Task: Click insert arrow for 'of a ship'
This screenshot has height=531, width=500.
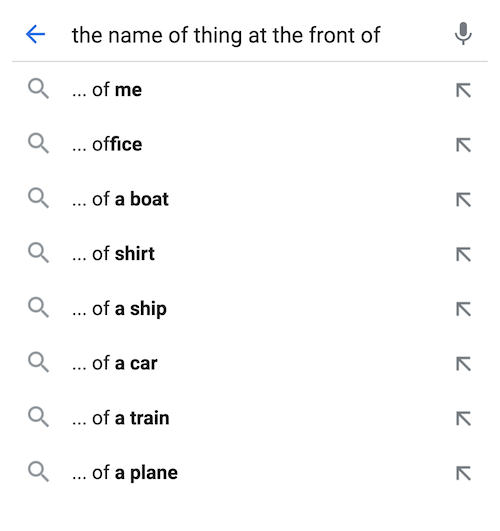Action: click(463, 309)
